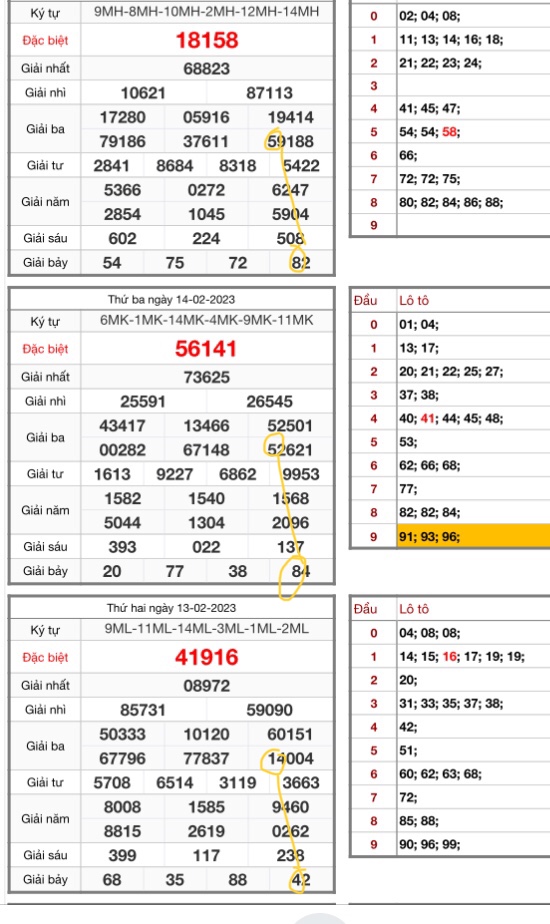This screenshot has width=550, height=924.
Task: Select sixth prize number 393
Action: click(x=123, y=547)
